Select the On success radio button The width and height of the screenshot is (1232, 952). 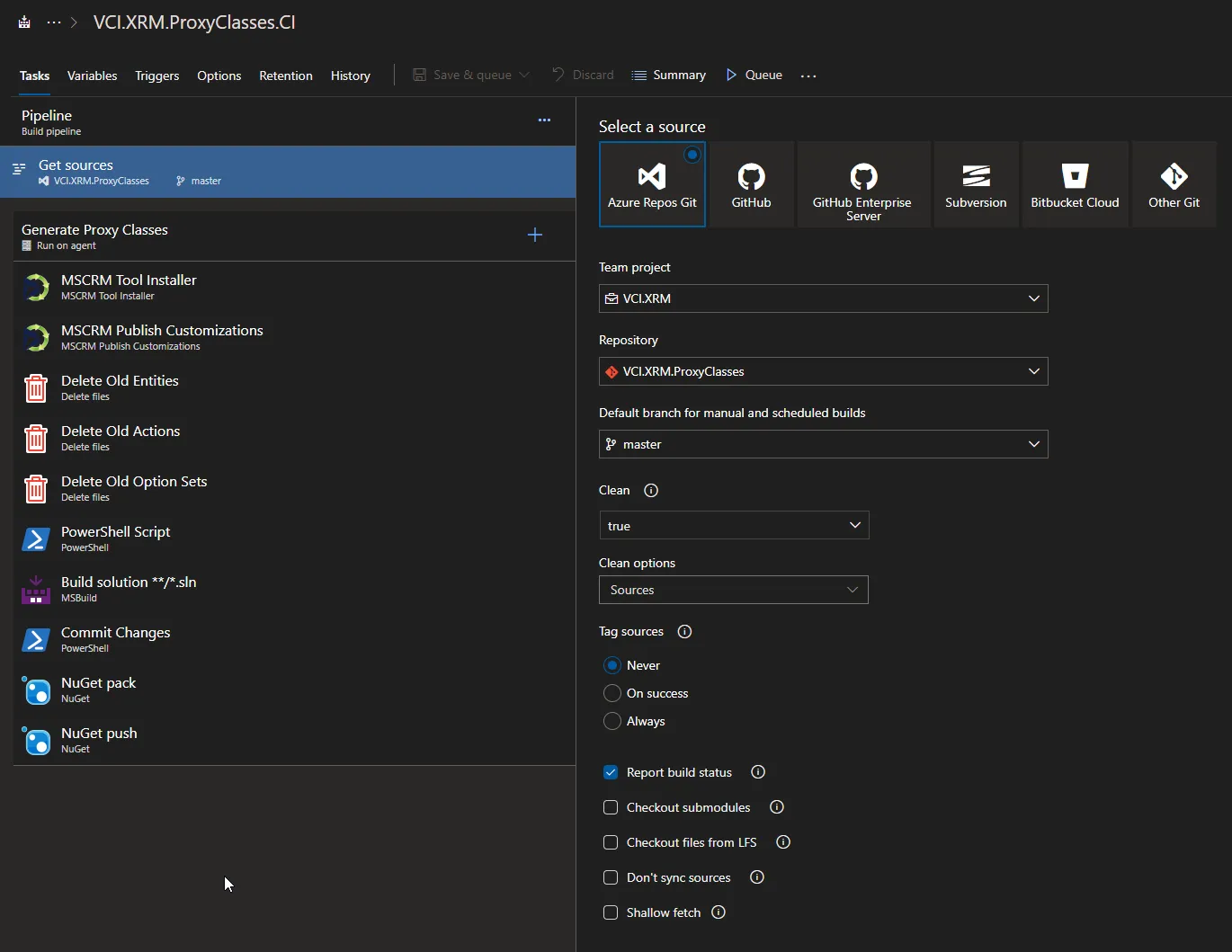click(612, 693)
